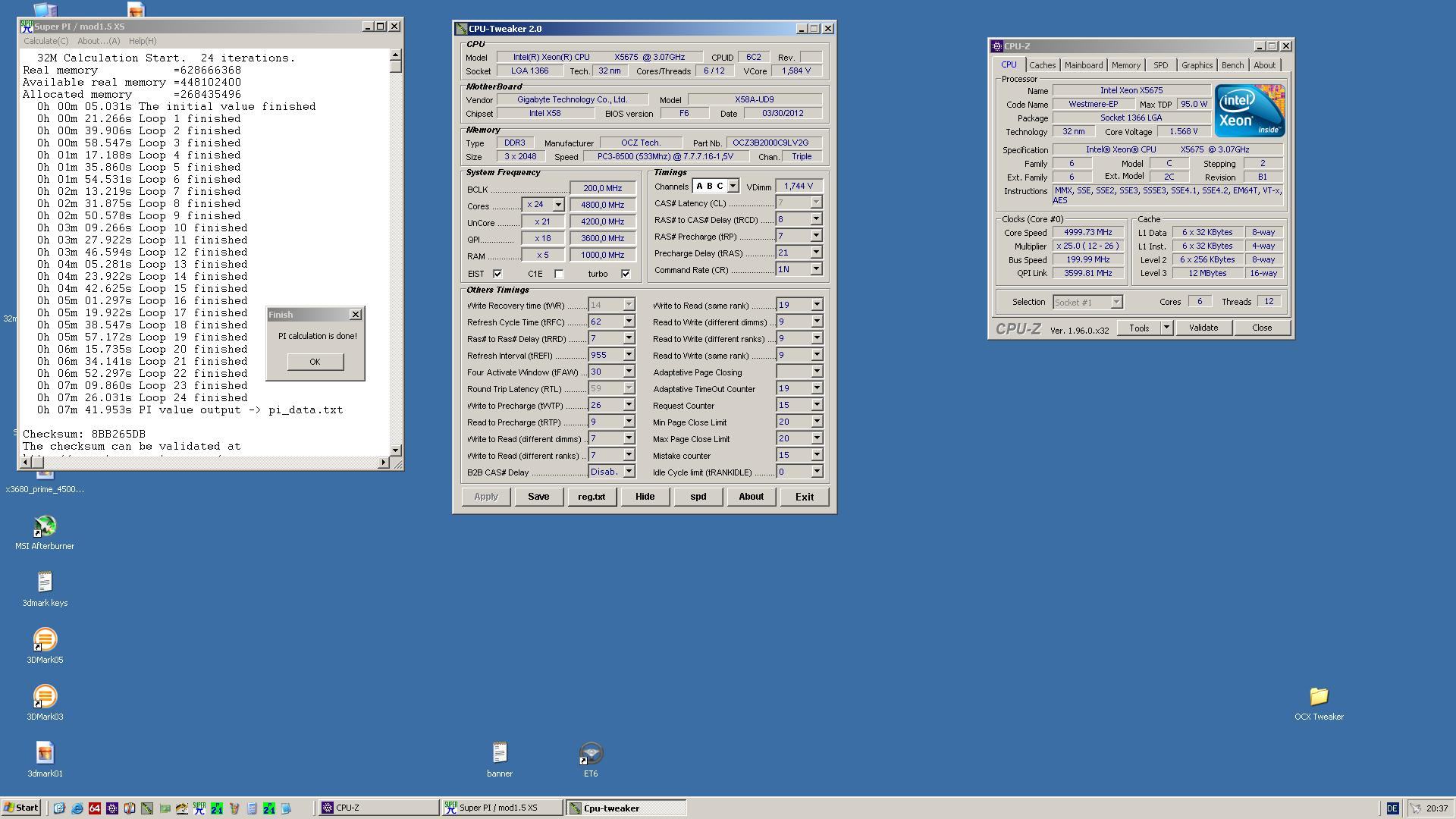The height and width of the screenshot is (819, 1456).
Task: Open the RAS# Precharge (tRP) dropdown
Action: pyautogui.click(x=816, y=236)
